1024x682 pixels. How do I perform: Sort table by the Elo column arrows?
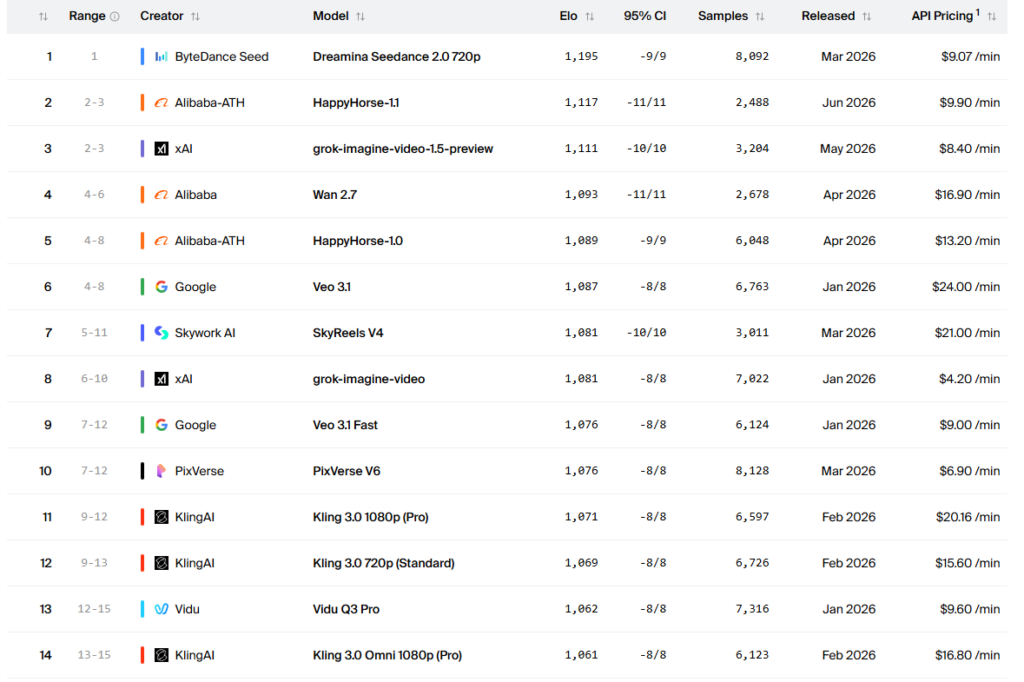pos(590,17)
